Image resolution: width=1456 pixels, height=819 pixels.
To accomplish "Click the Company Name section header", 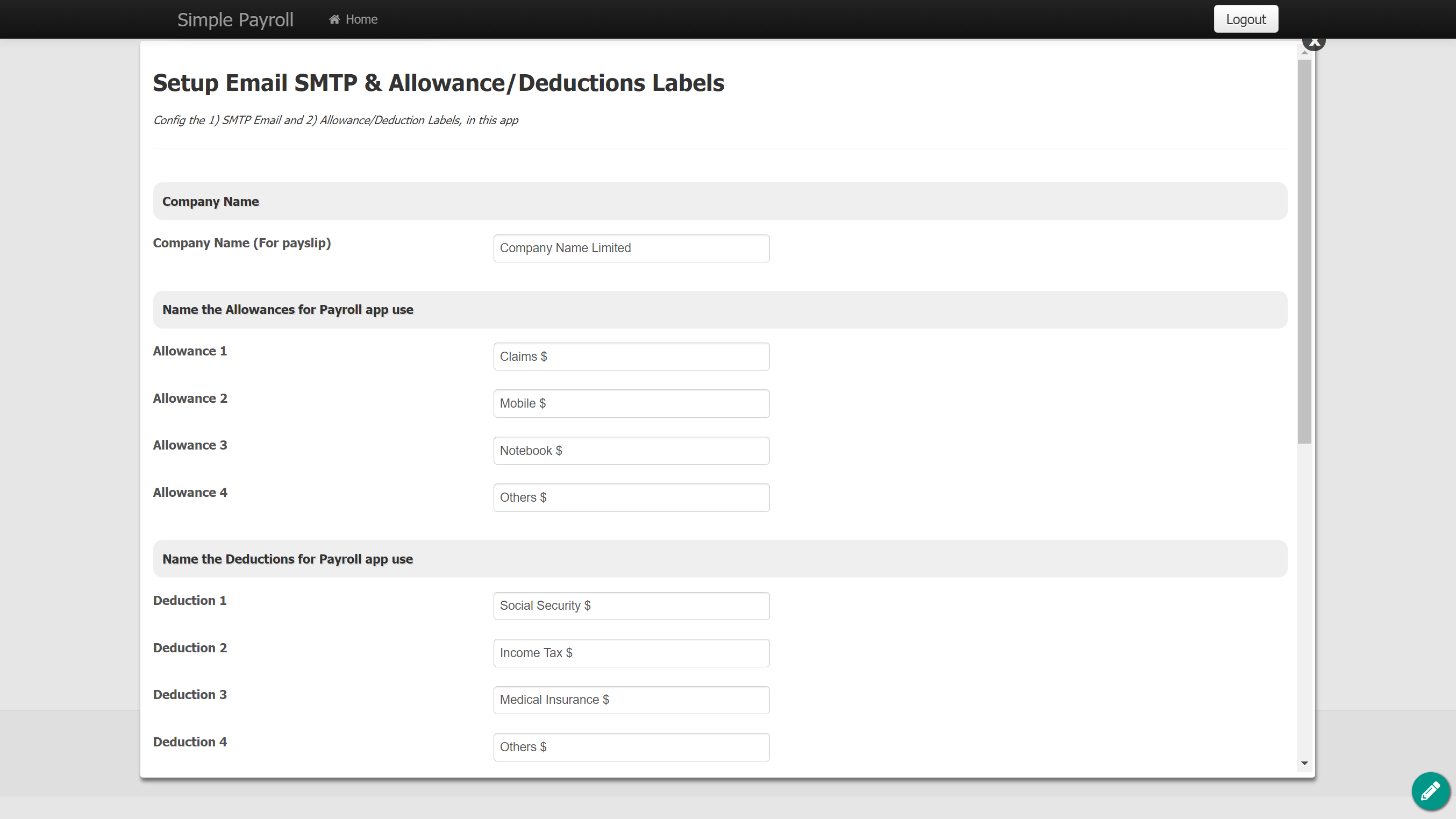I will point(720,201).
